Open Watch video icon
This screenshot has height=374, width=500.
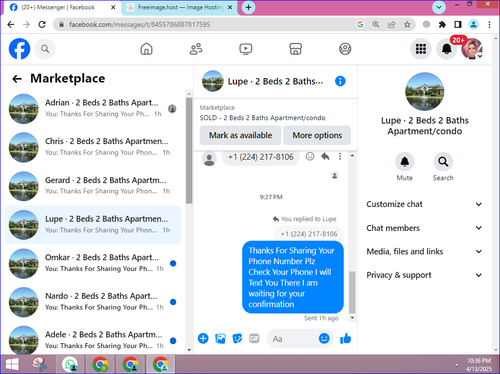click(246, 49)
